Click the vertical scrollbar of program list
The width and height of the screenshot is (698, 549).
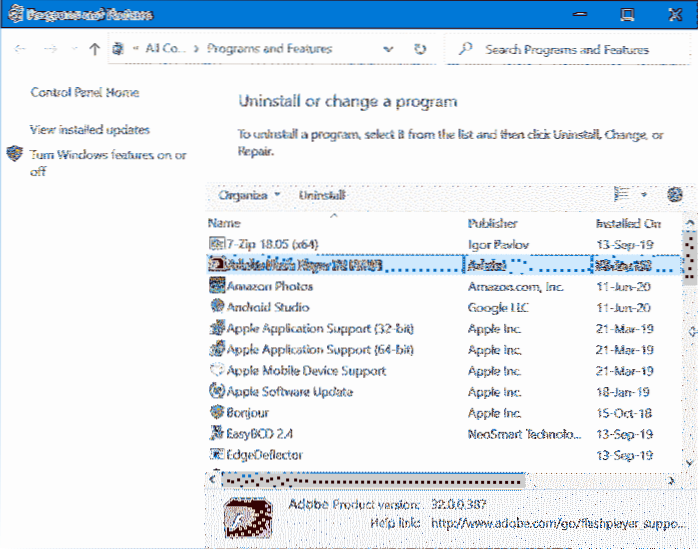click(689, 340)
